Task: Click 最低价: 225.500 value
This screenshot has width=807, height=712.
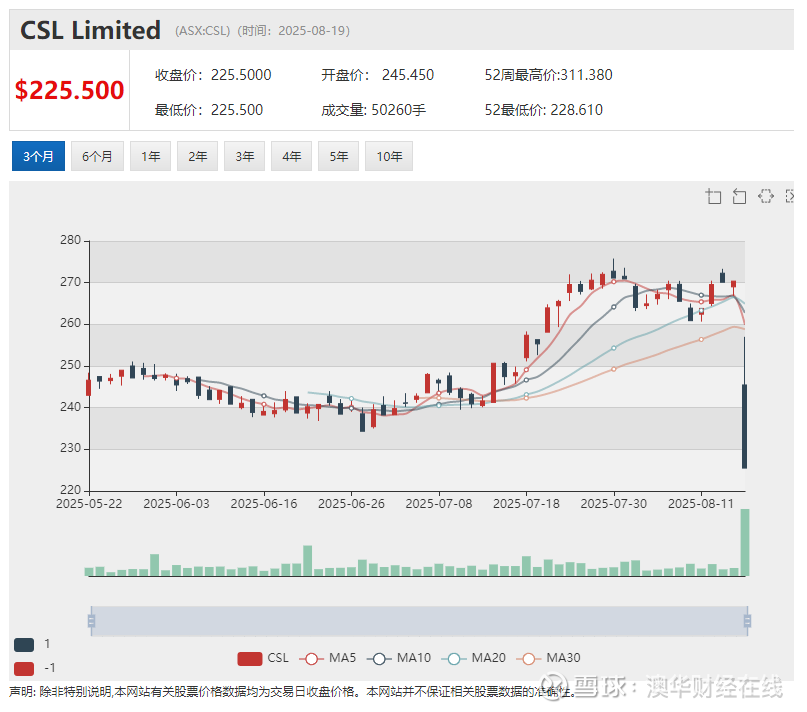Action: click(209, 110)
